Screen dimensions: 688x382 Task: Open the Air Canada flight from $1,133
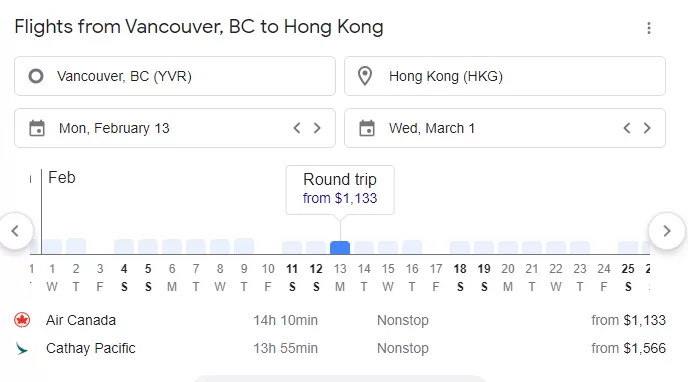[x=340, y=320]
